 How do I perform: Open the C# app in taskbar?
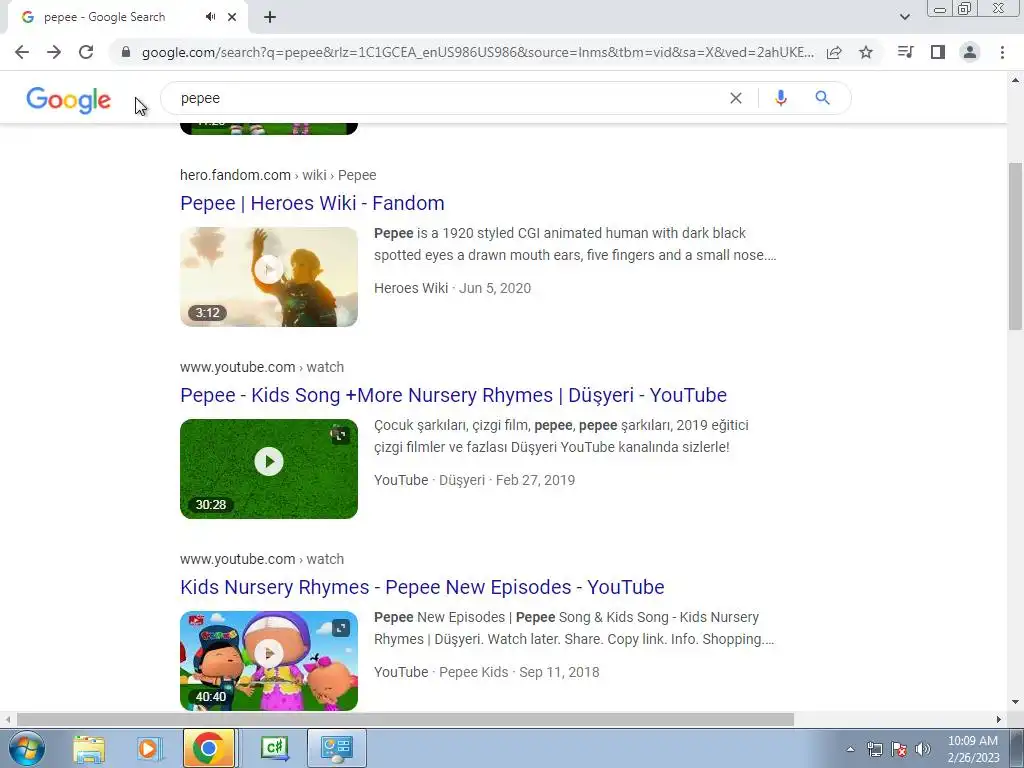[274, 748]
